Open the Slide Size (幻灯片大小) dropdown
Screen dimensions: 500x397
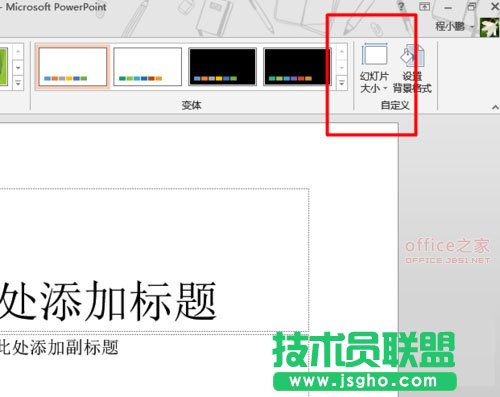374,68
